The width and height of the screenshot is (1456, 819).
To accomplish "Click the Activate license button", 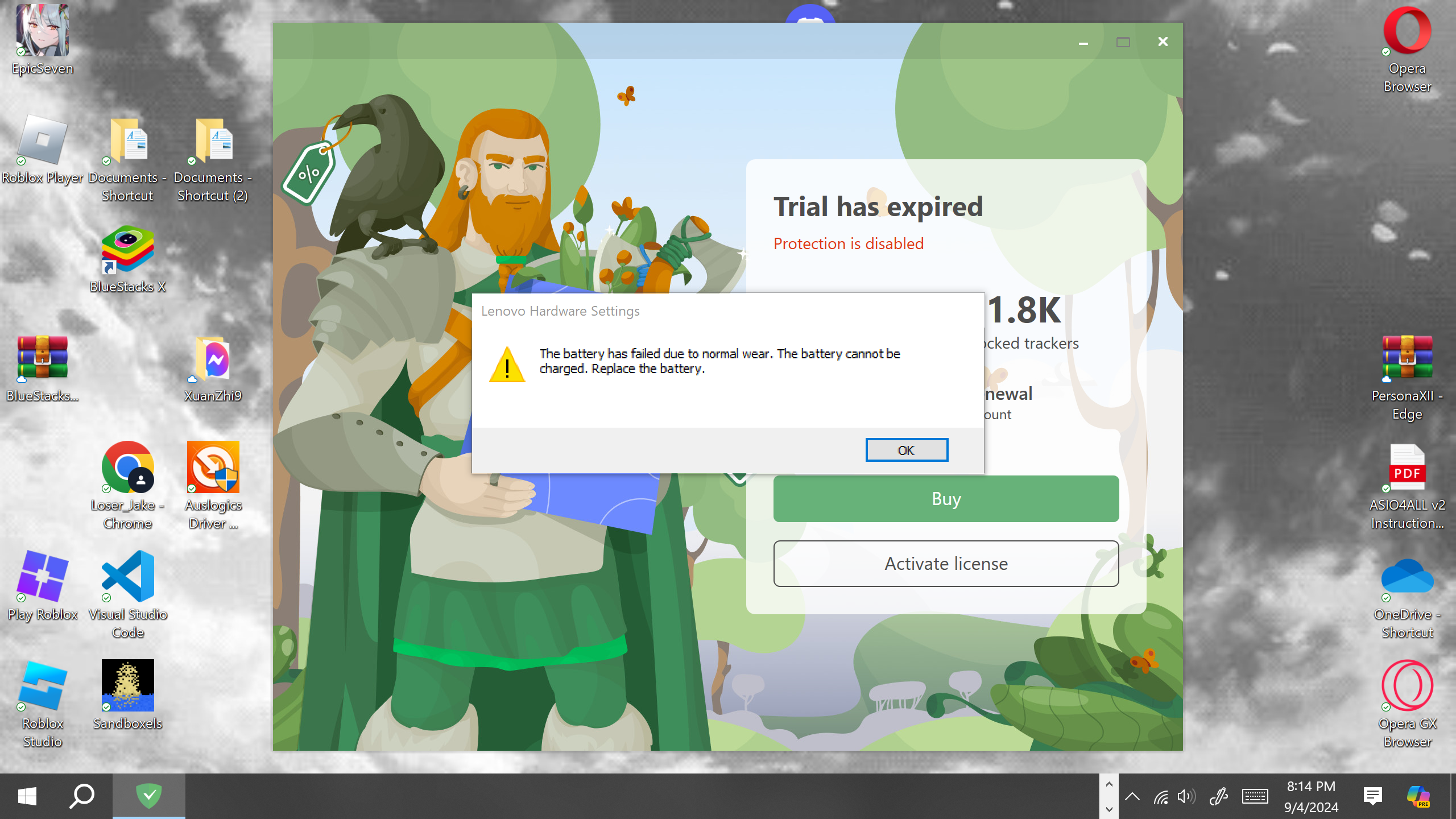I will coord(946,564).
